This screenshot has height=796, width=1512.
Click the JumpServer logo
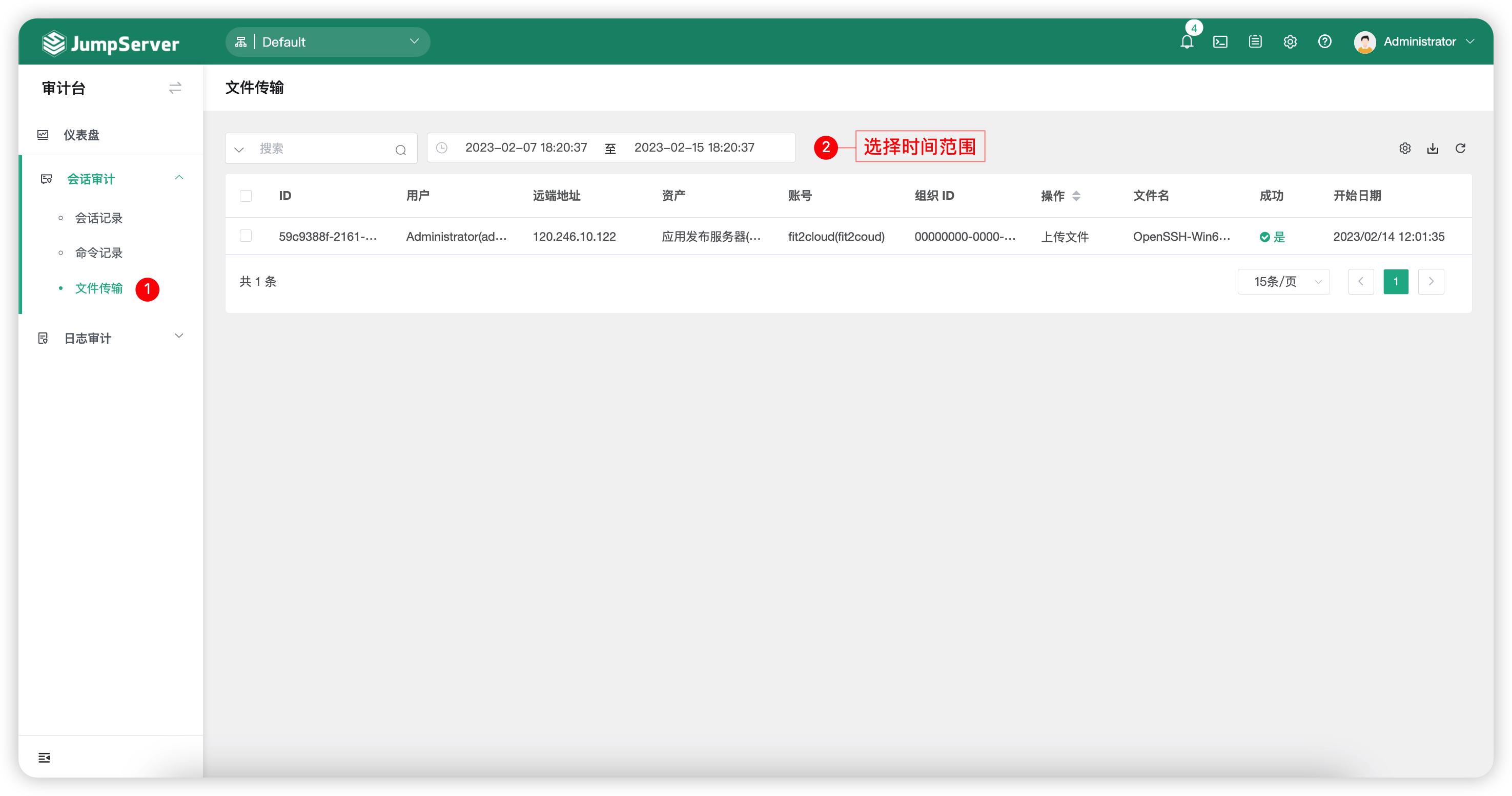pos(110,44)
